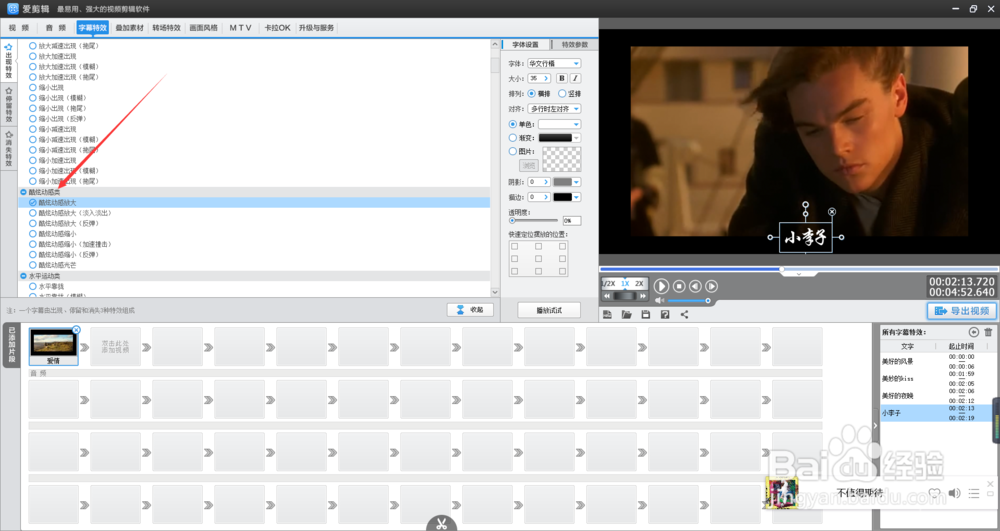Viewport: 1000px width, 531px height.
Task: Click the fast-forward double-arrow speed button
Action: [x=643, y=296]
